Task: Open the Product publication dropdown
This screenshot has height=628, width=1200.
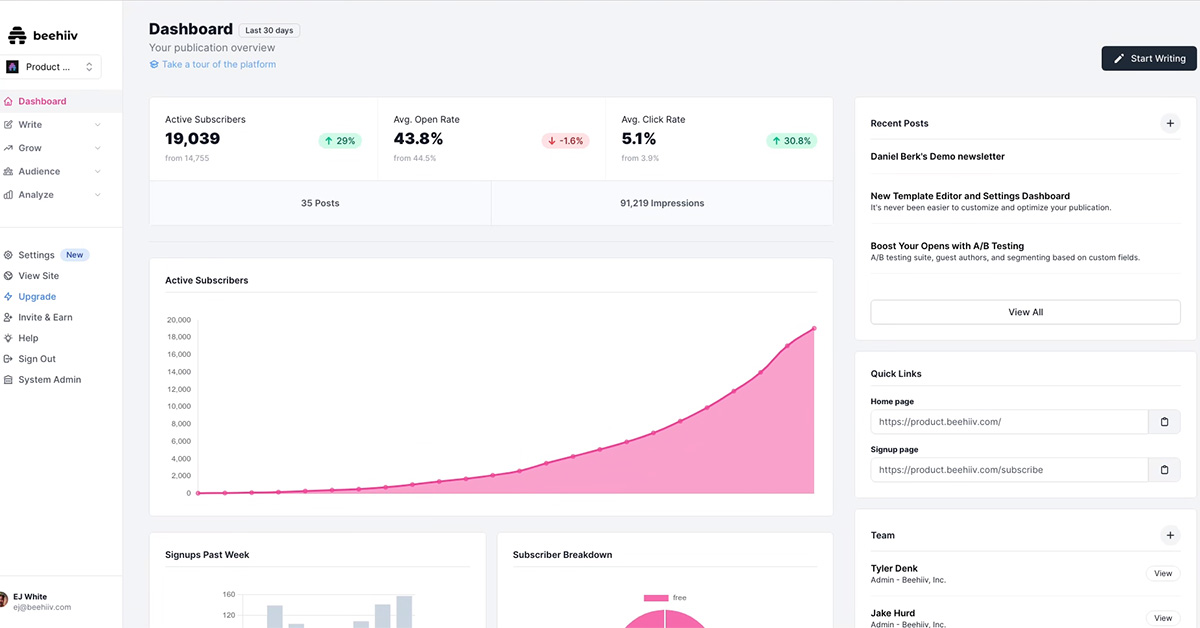Action: (51, 67)
